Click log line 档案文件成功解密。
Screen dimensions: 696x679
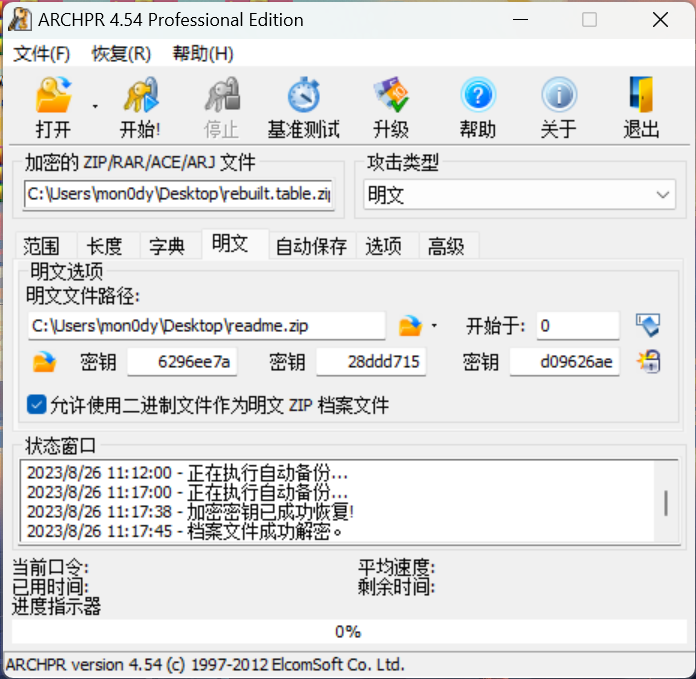[x=185, y=531]
